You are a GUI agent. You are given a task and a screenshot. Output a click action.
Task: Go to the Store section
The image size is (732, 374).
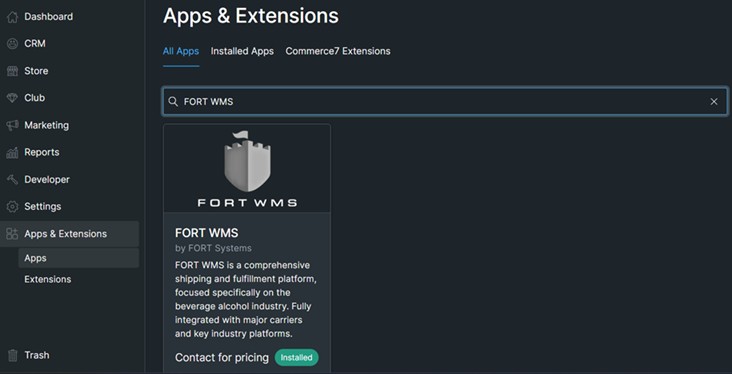click(36, 71)
